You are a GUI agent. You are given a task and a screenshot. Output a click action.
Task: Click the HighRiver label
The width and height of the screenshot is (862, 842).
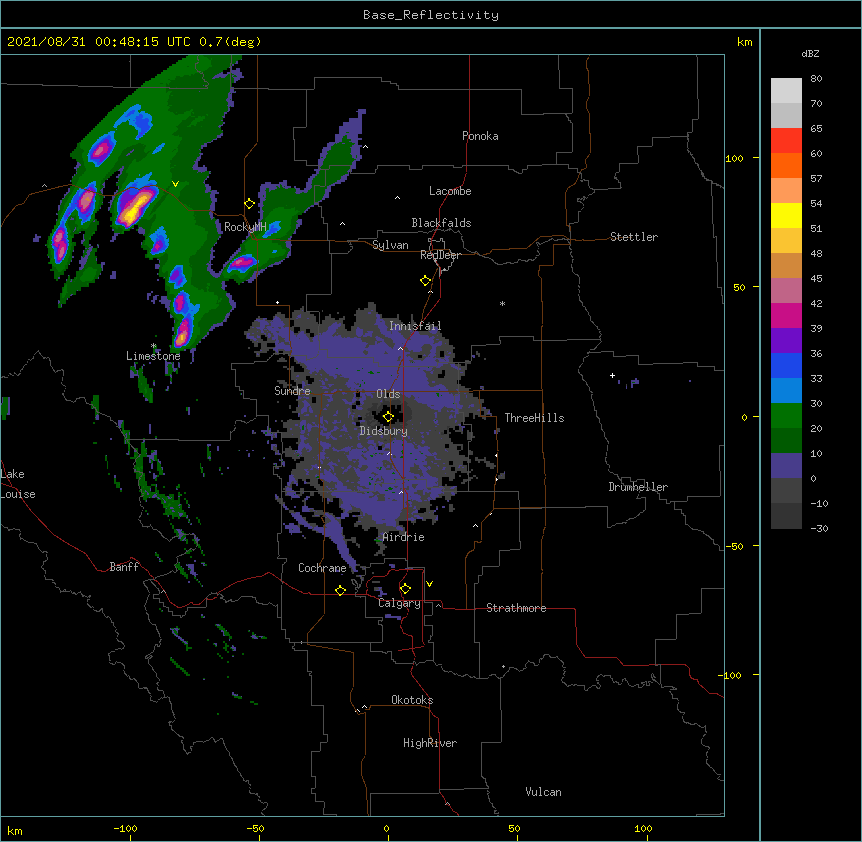(x=430, y=743)
